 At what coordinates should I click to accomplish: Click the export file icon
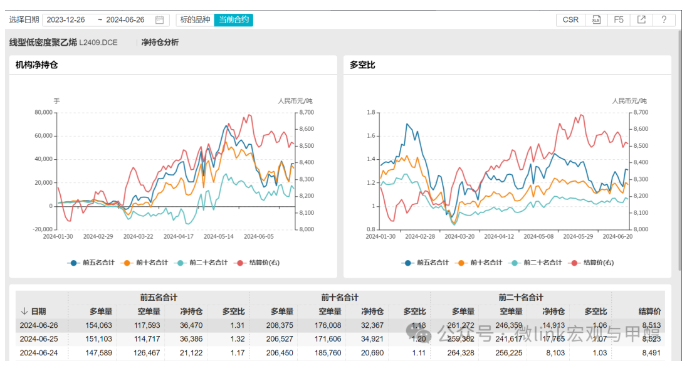596,20
